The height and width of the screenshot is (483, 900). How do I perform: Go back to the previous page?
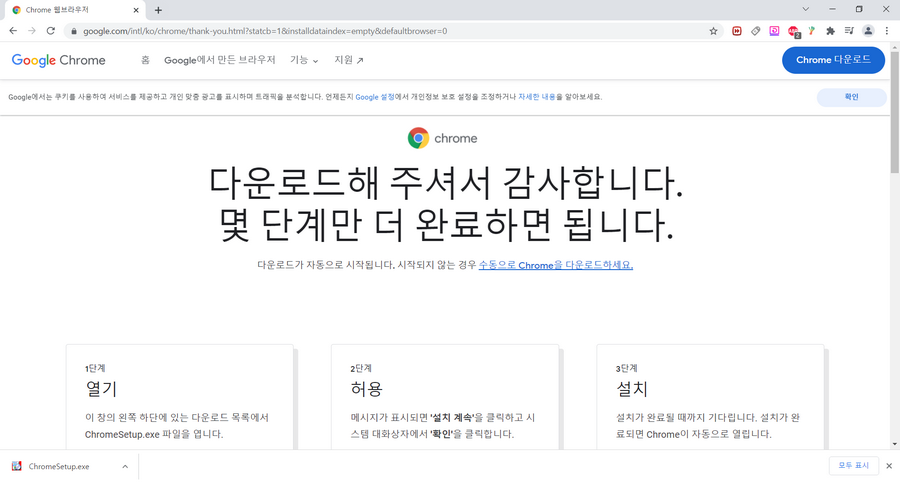(13, 31)
